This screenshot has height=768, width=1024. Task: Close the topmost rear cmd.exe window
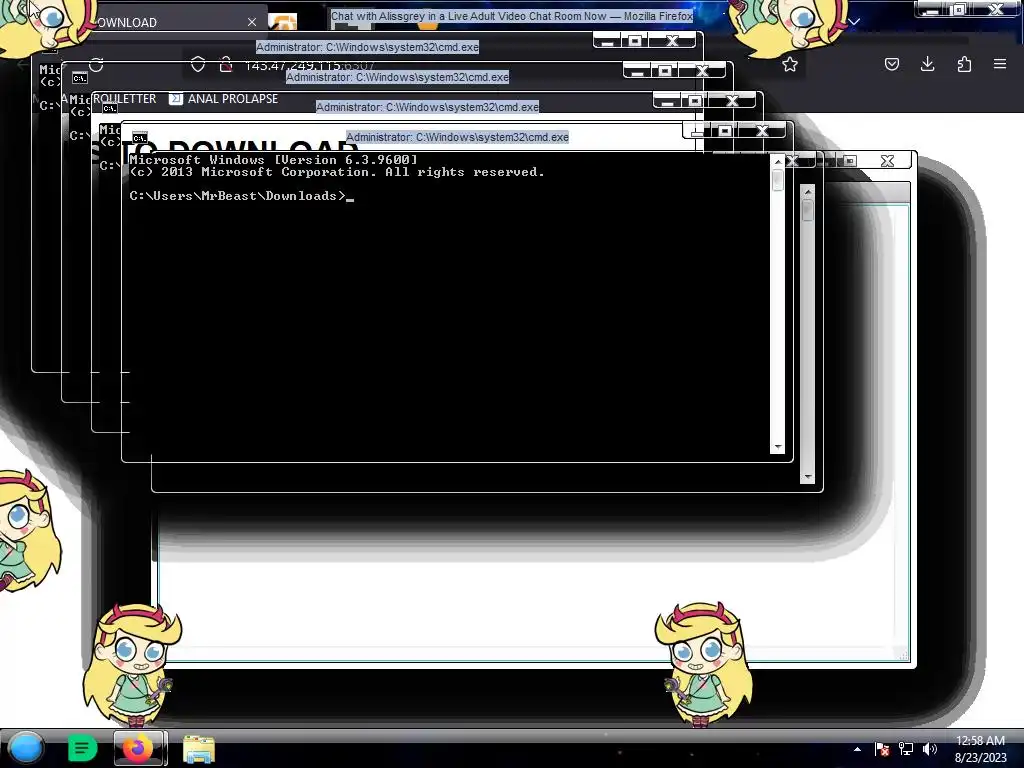click(673, 41)
